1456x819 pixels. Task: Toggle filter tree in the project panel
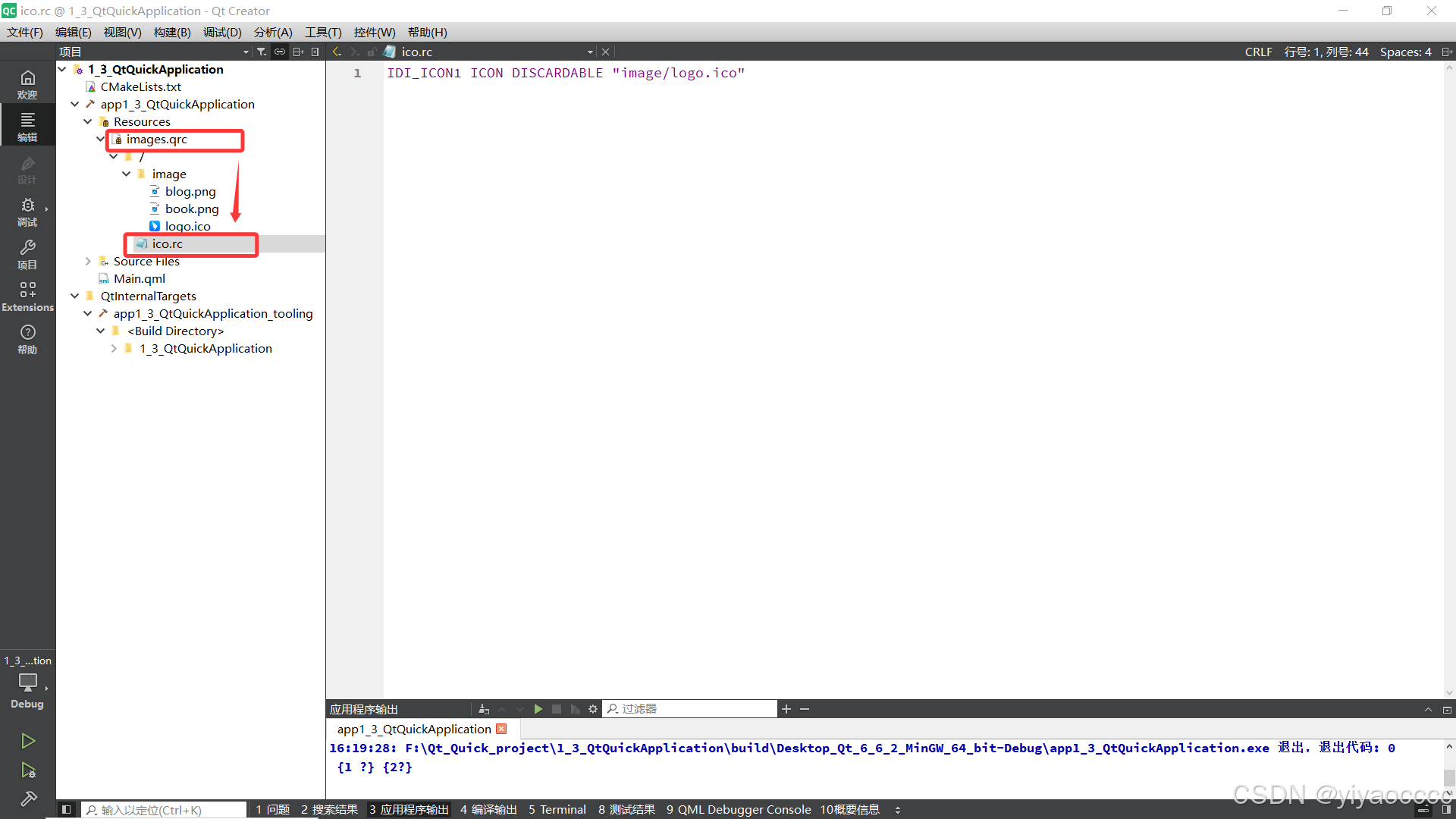[x=261, y=51]
